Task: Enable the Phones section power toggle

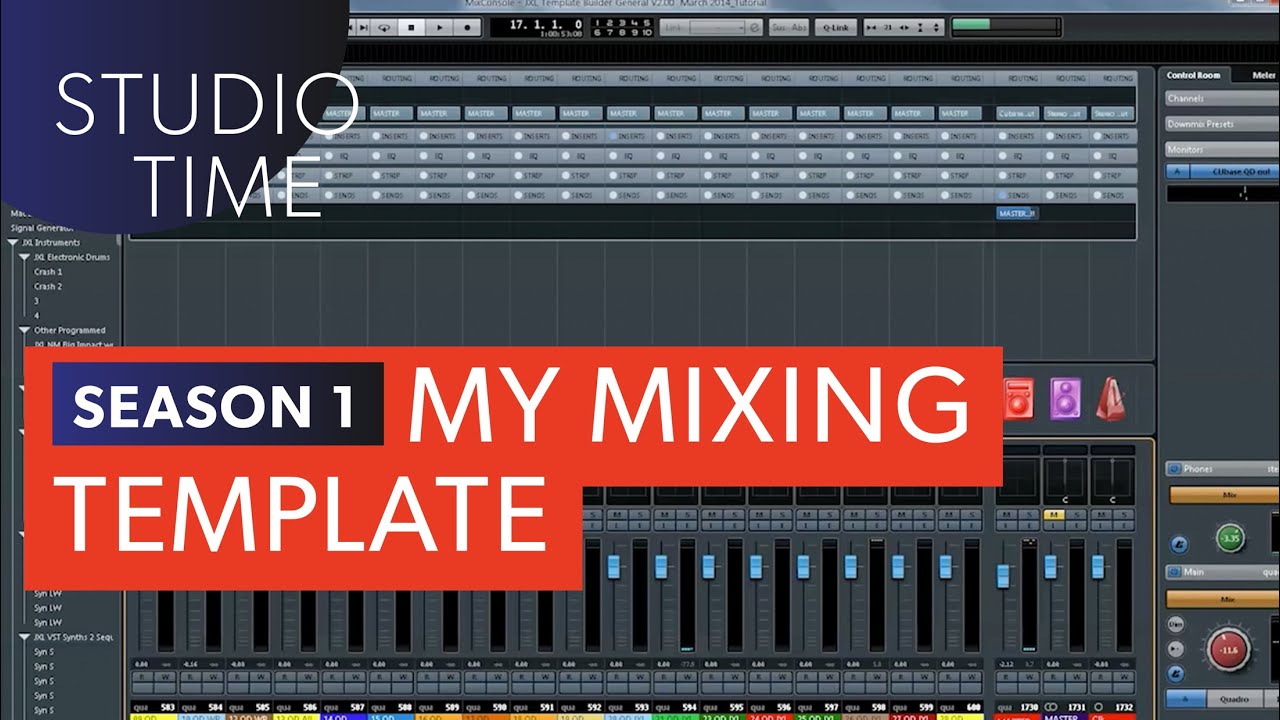Action: [1176, 468]
